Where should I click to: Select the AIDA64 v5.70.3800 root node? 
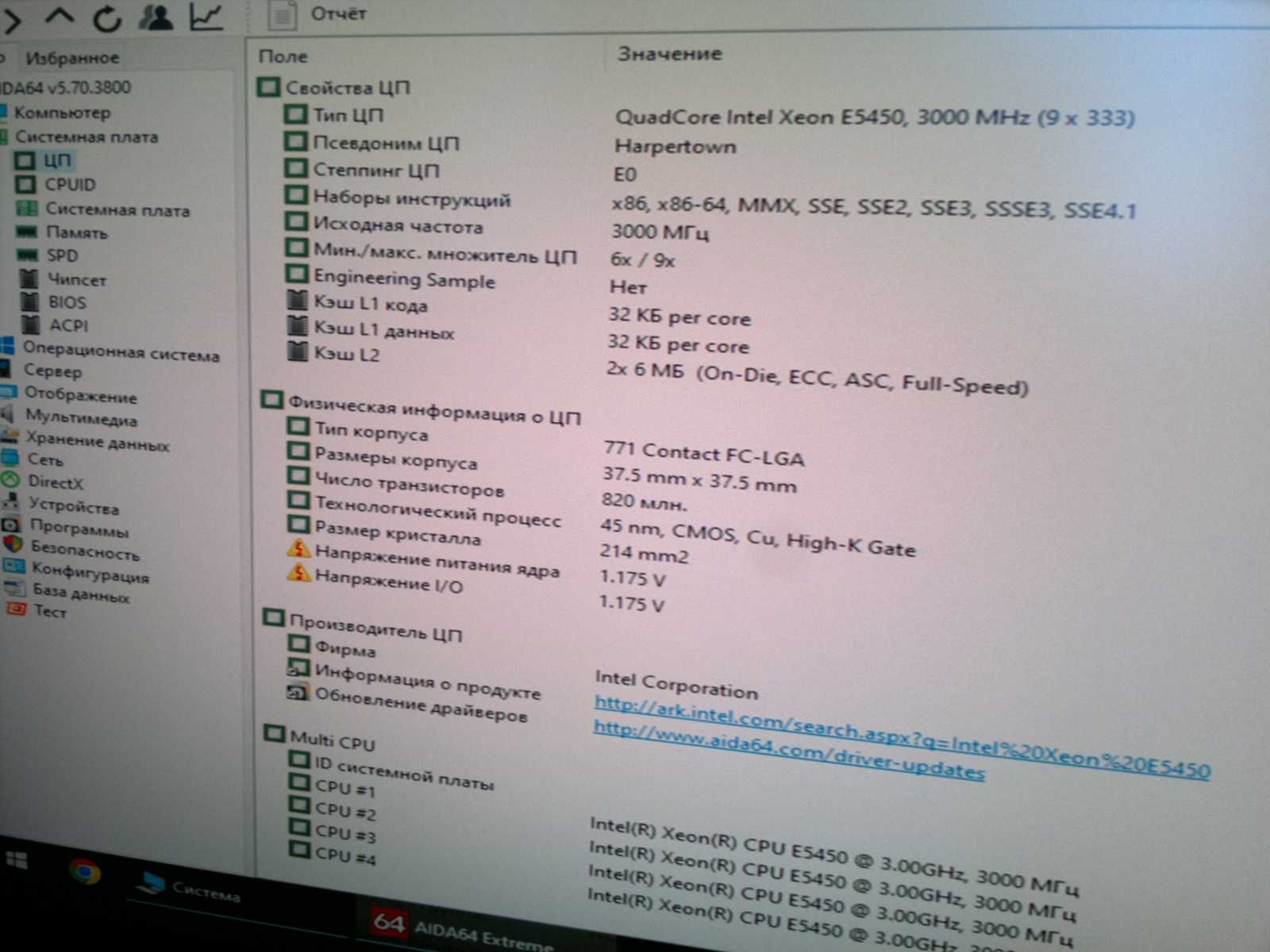[65, 87]
